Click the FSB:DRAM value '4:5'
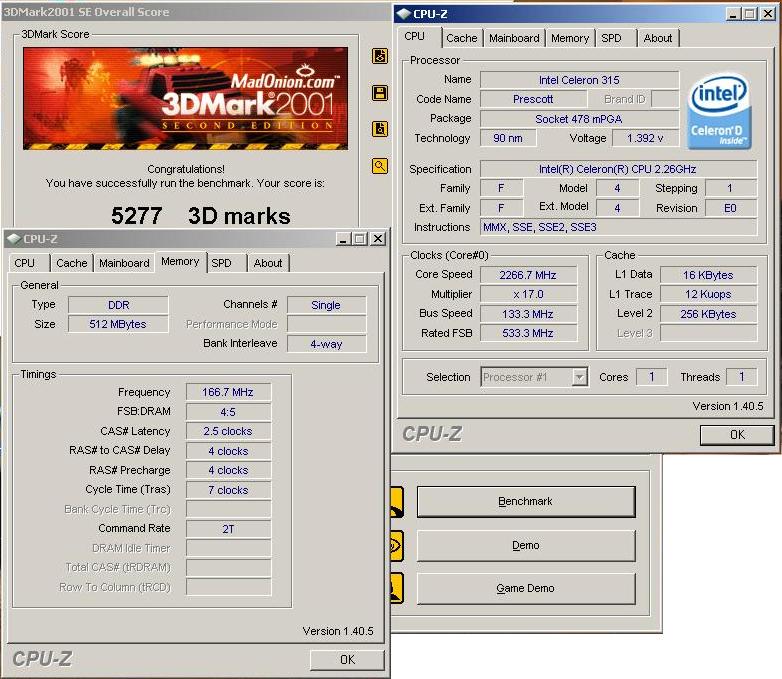 pos(228,412)
